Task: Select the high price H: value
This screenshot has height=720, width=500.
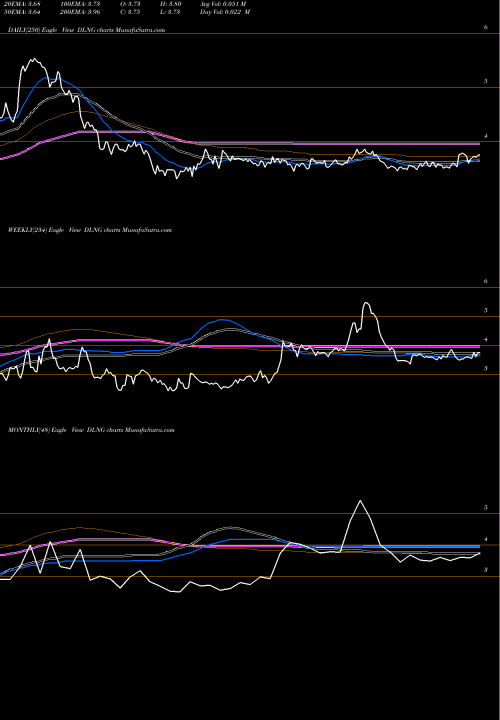Action: (172, 4)
